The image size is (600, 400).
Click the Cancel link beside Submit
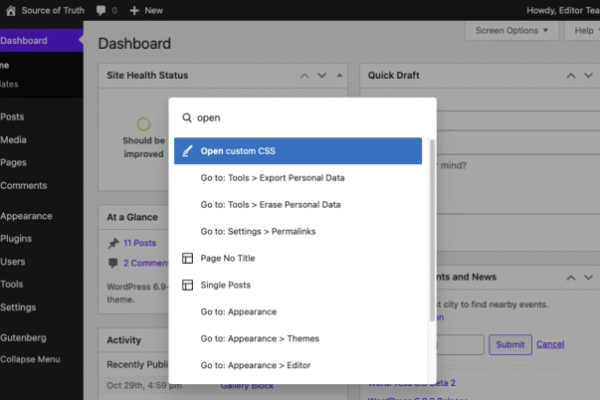tap(550, 344)
